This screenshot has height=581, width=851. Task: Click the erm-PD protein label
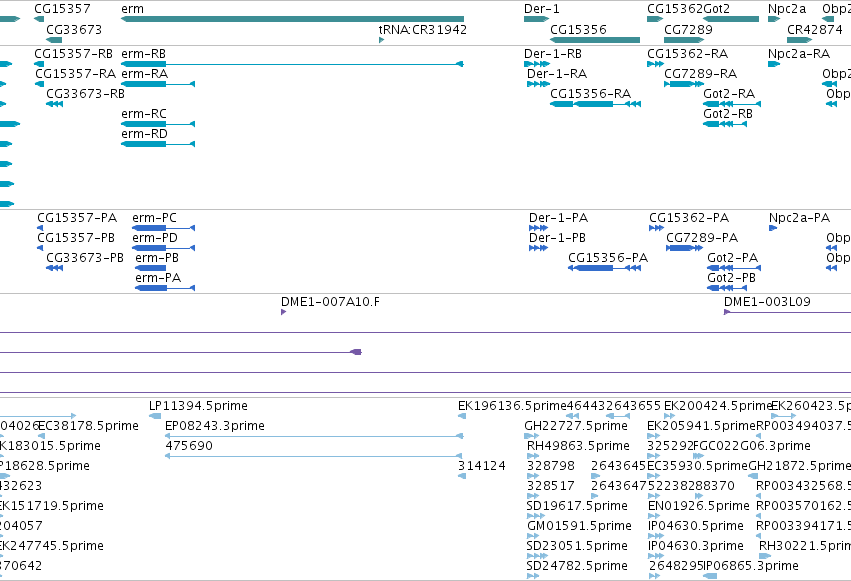(155, 238)
